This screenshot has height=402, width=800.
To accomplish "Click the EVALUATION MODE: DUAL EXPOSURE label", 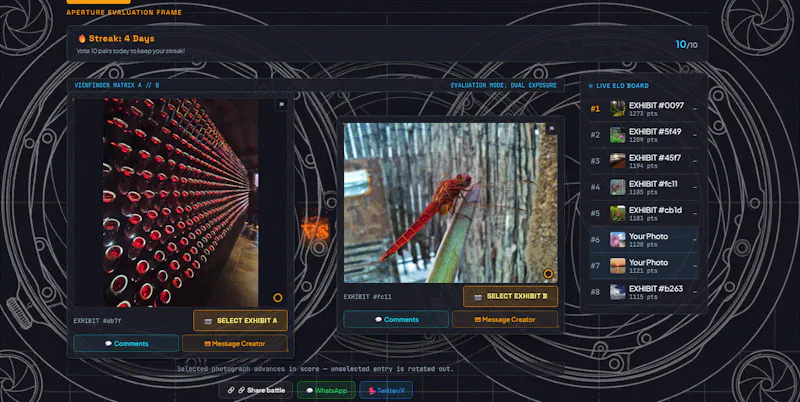I will (504, 85).
